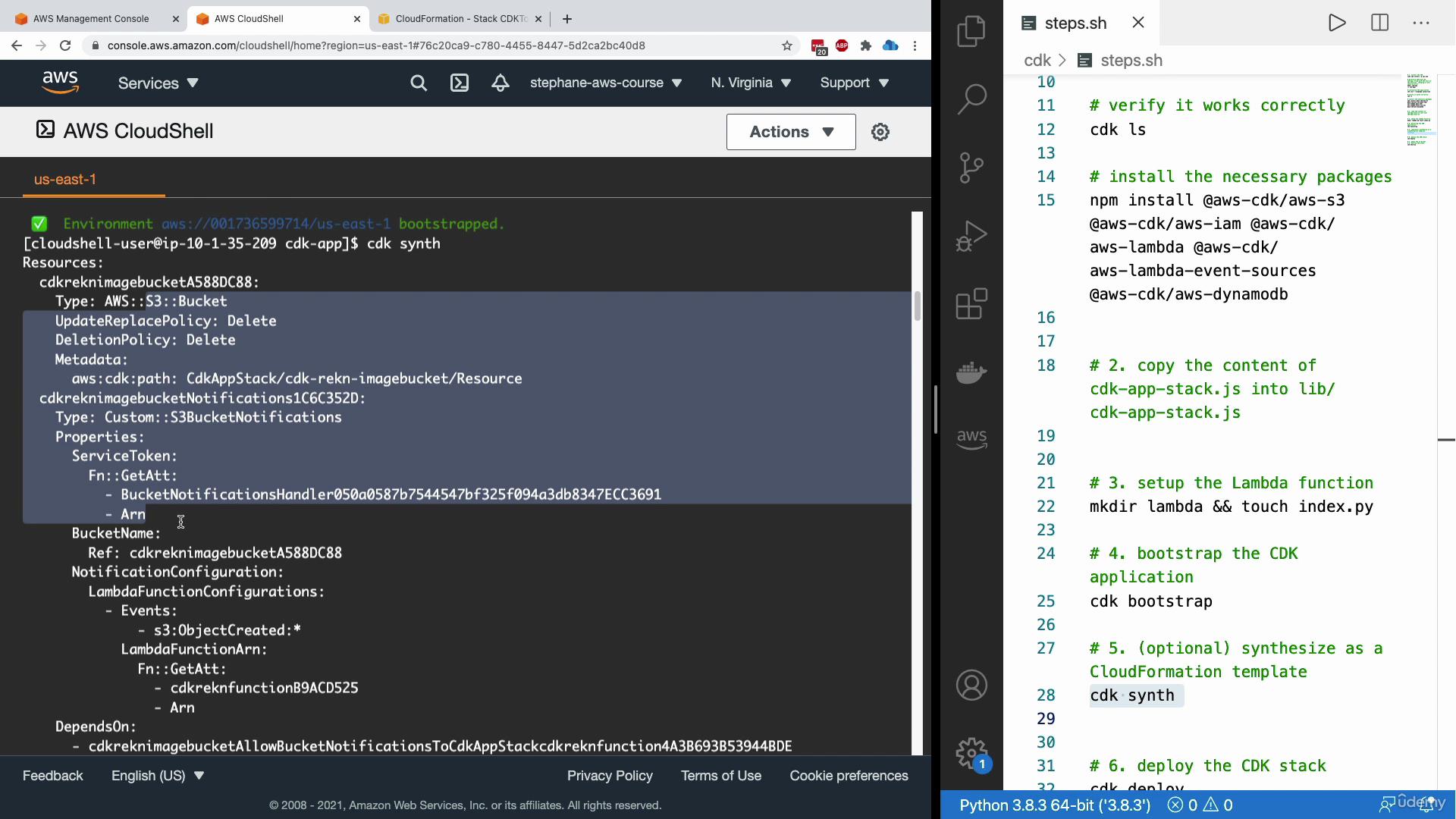Close the steps.sh editor tab
The width and height of the screenshot is (1456, 819).
[1138, 23]
